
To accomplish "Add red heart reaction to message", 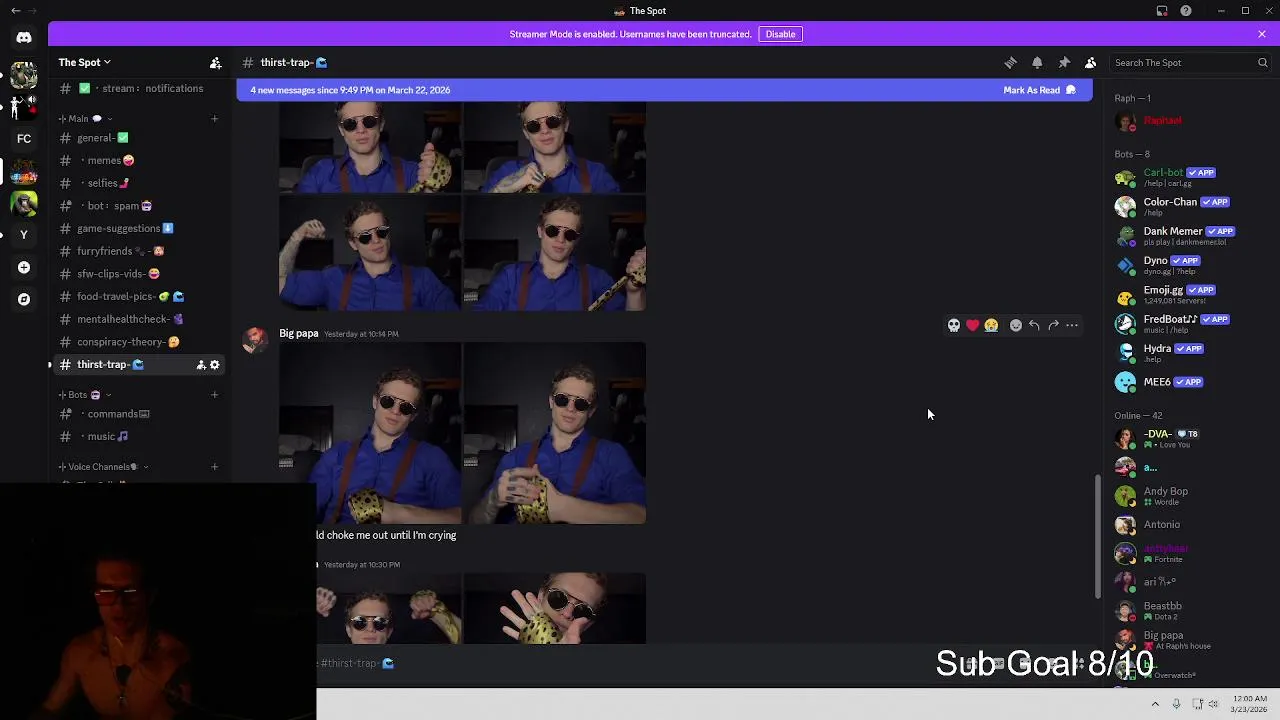I will (x=972, y=325).
